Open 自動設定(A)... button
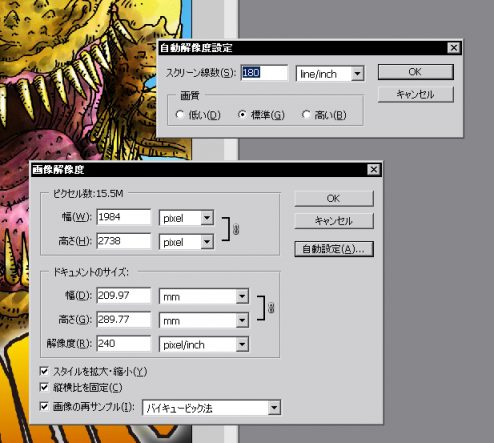 [x=334, y=249]
